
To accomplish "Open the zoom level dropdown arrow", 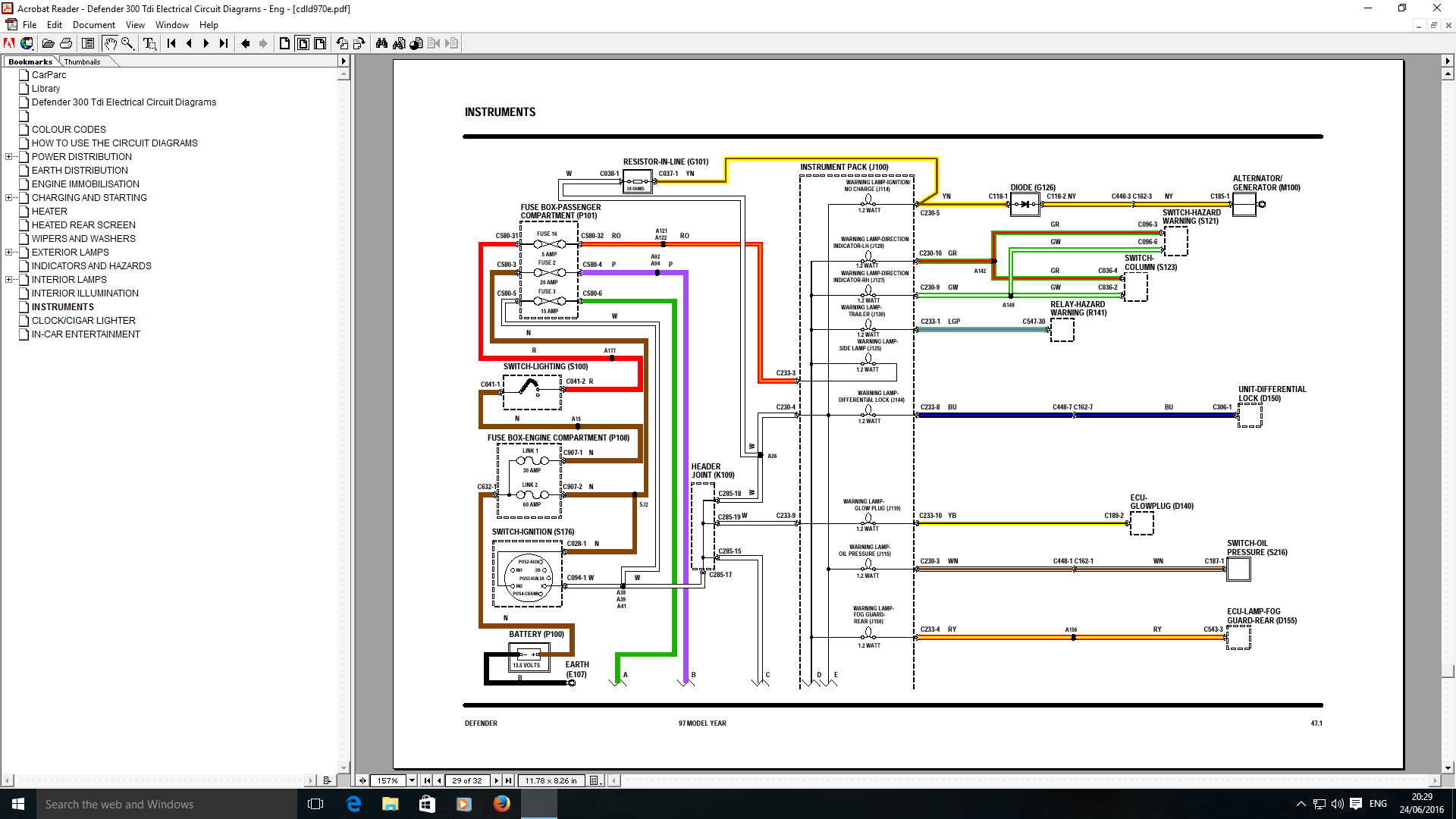I will click(x=412, y=780).
